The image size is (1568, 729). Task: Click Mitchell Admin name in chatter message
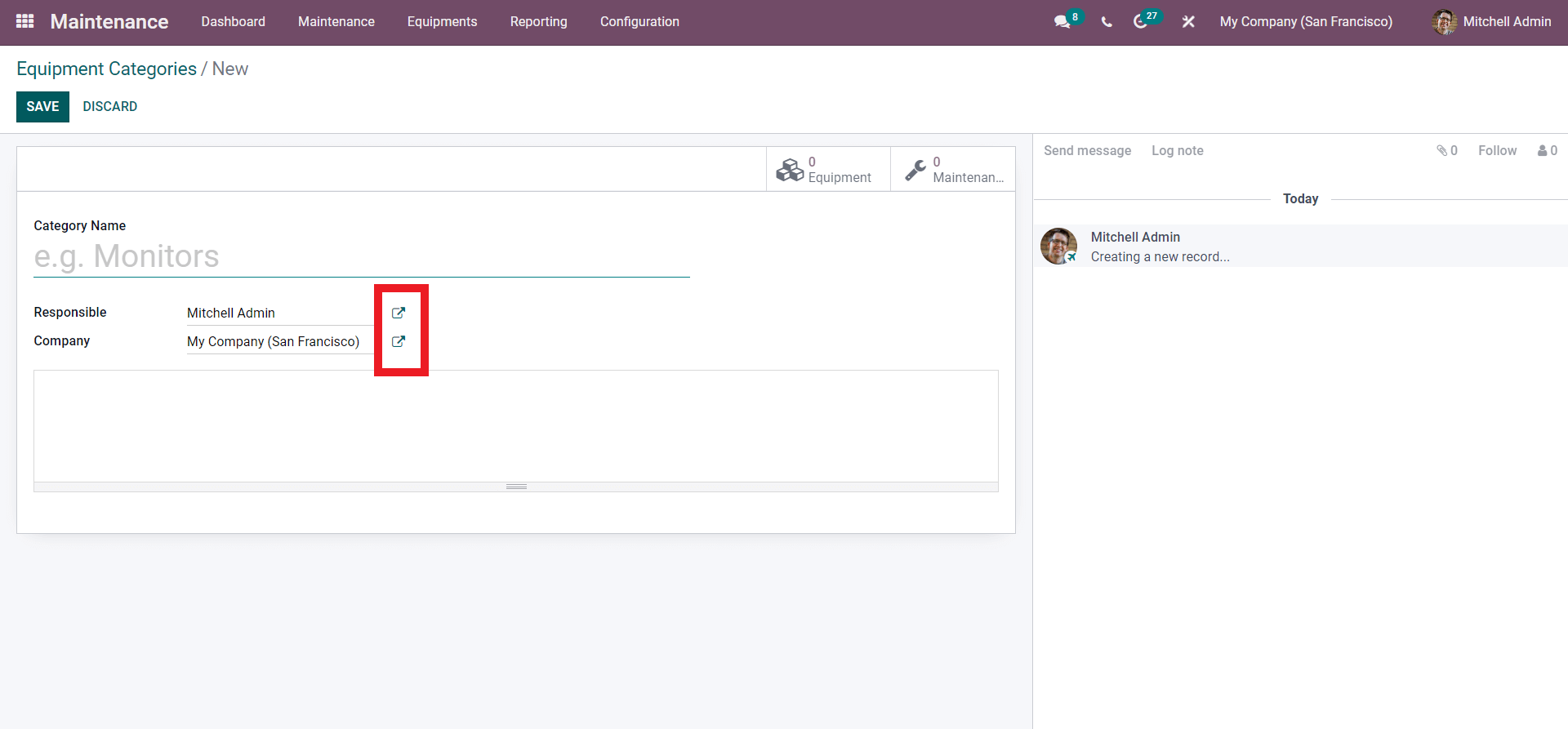coord(1135,237)
